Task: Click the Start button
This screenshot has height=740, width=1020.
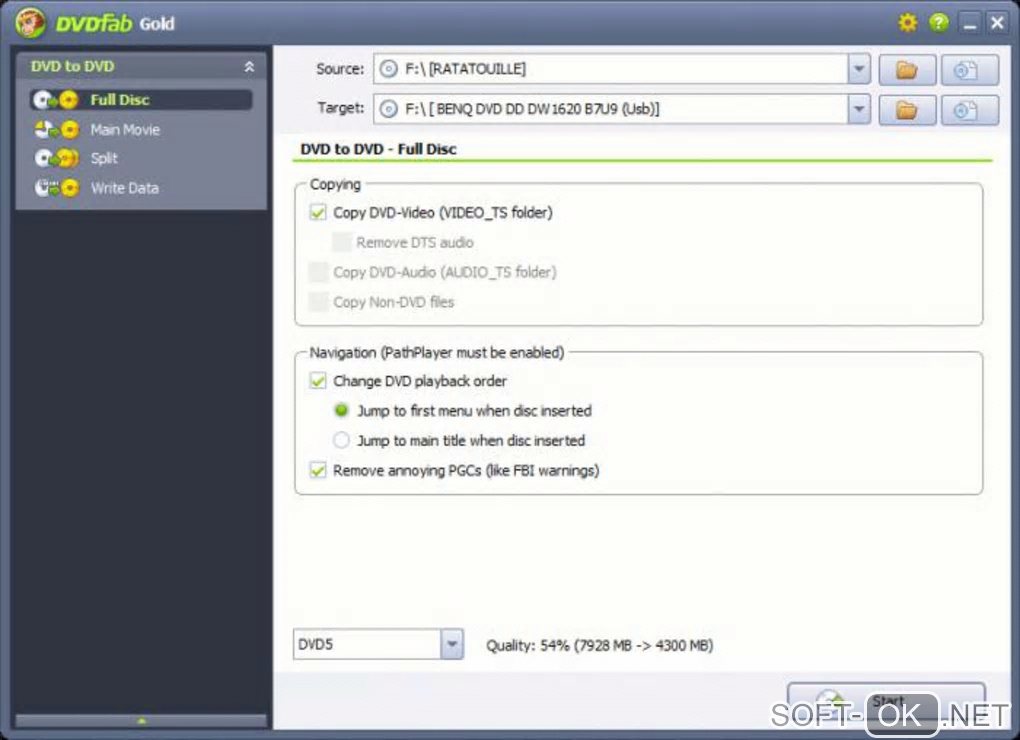Action: click(x=886, y=700)
